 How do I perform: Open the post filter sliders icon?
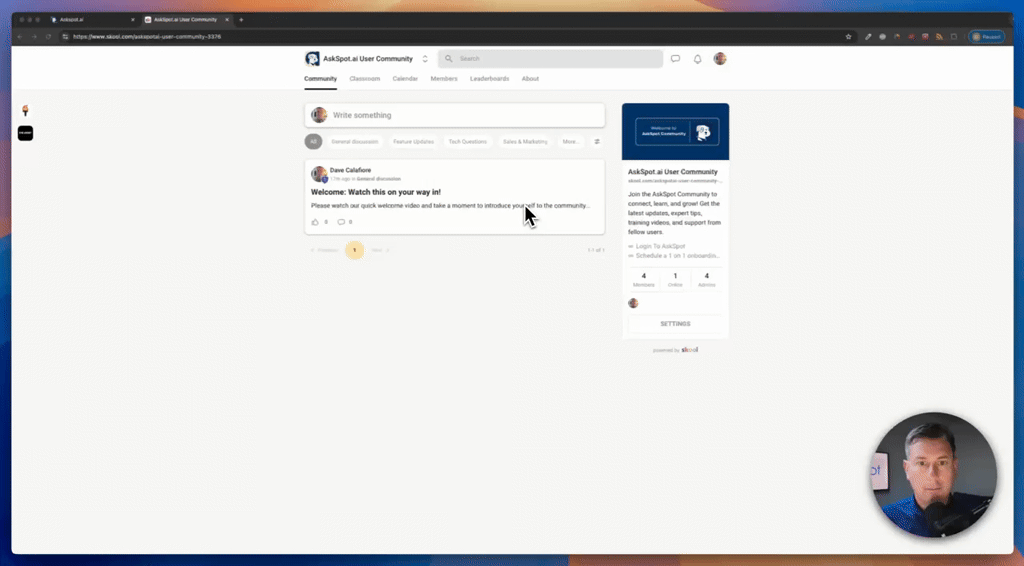point(597,142)
